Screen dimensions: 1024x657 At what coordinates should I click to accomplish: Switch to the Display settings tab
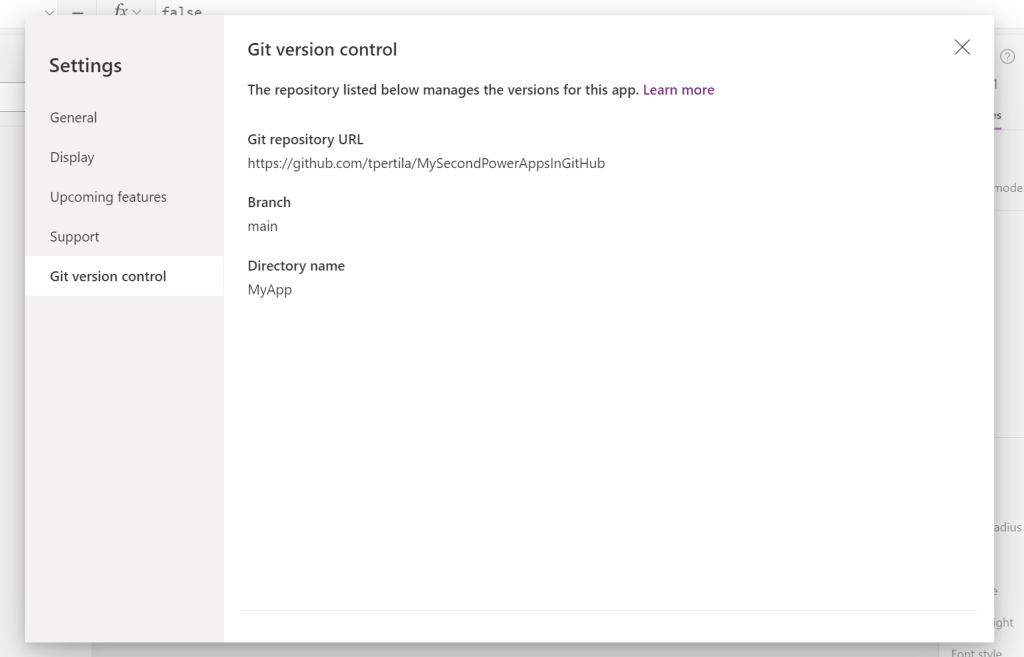point(72,157)
